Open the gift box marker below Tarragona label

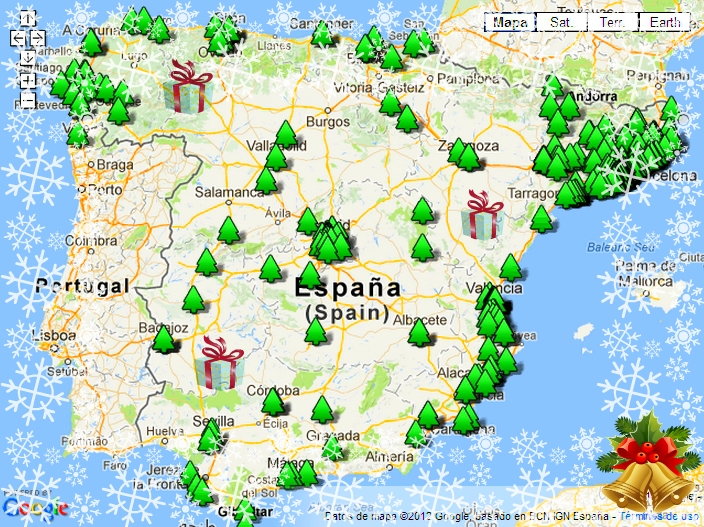[x=482, y=215]
